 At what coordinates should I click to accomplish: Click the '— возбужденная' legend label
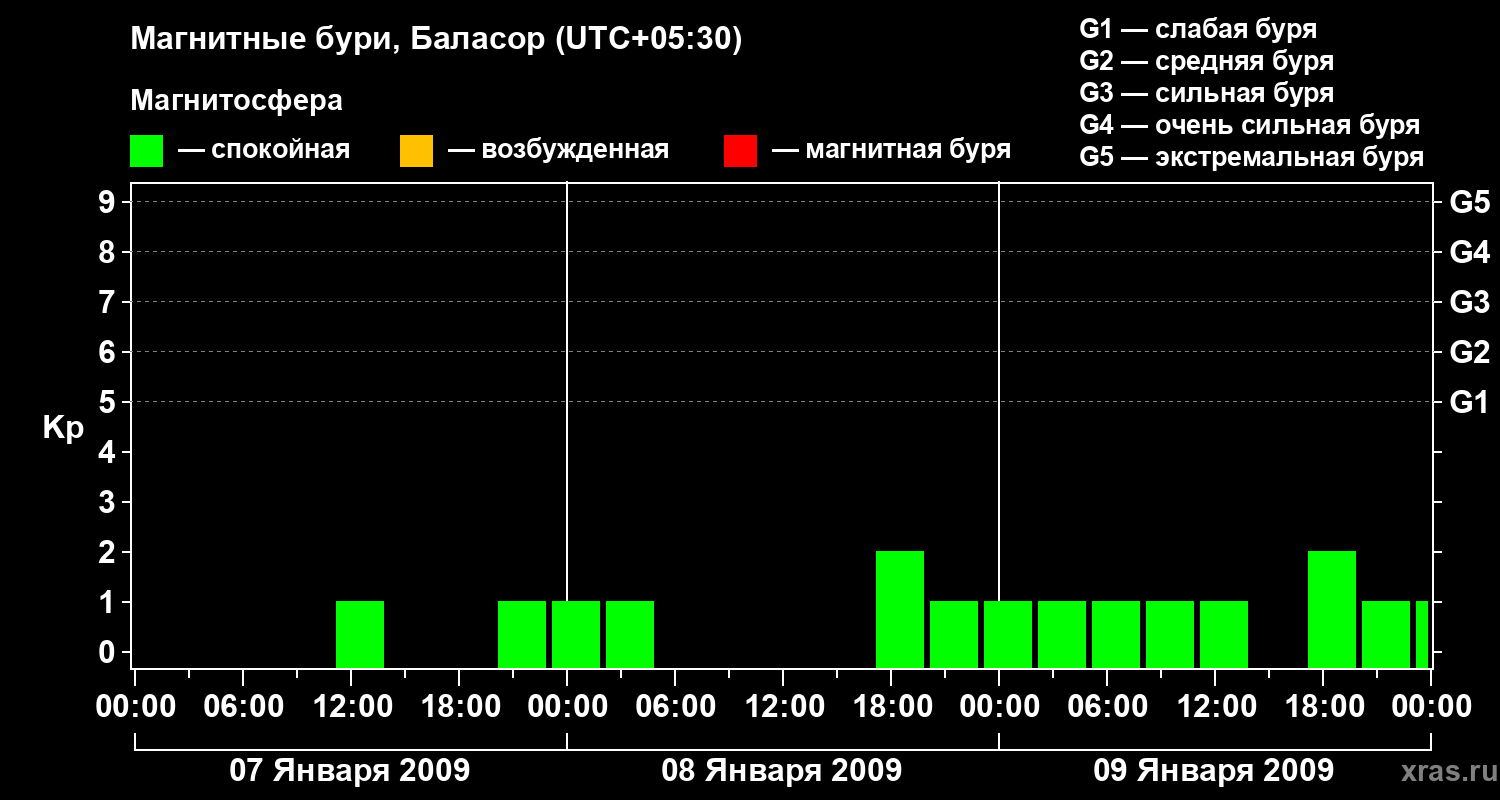[x=558, y=150]
